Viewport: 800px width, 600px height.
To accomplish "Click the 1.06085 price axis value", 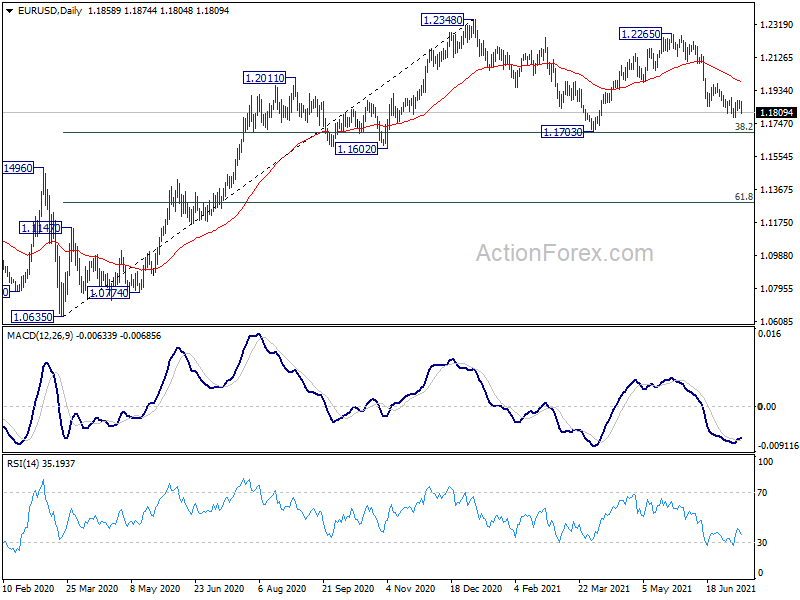I will (x=777, y=321).
